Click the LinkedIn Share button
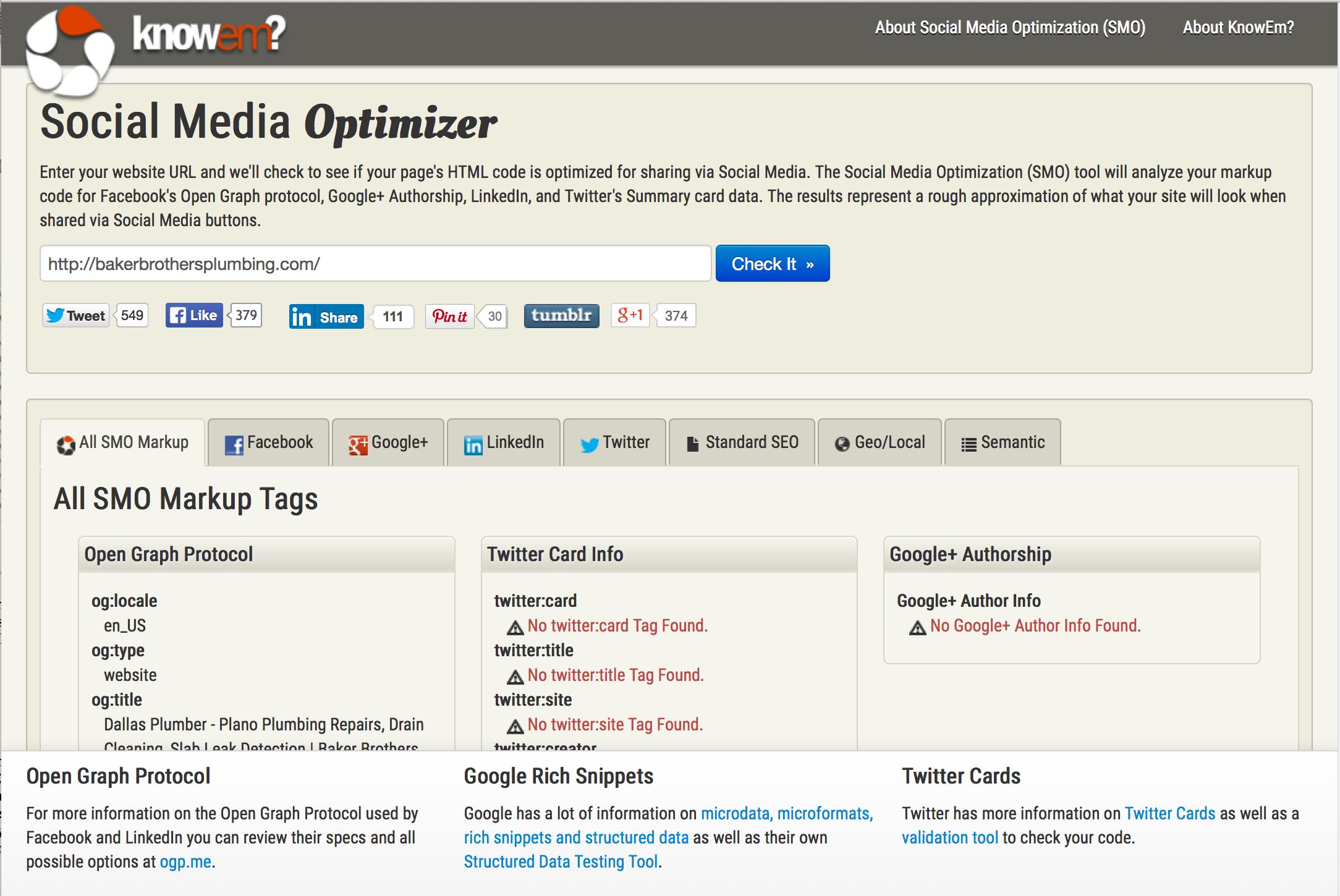Image resolution: width=1340 pixels, height=896 pixels. tap(326, 317)
